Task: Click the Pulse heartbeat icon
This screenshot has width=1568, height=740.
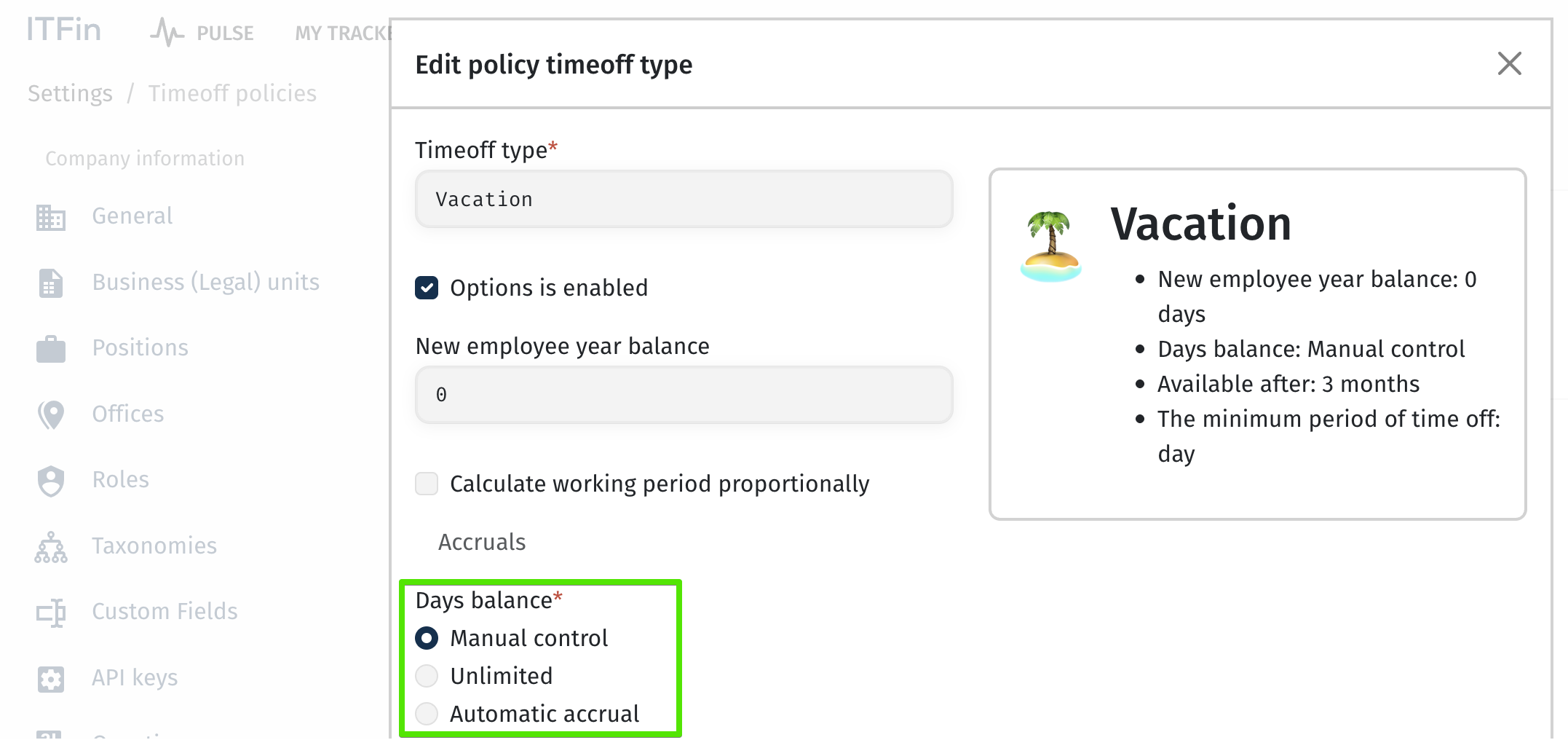Action: pos(167,33)
